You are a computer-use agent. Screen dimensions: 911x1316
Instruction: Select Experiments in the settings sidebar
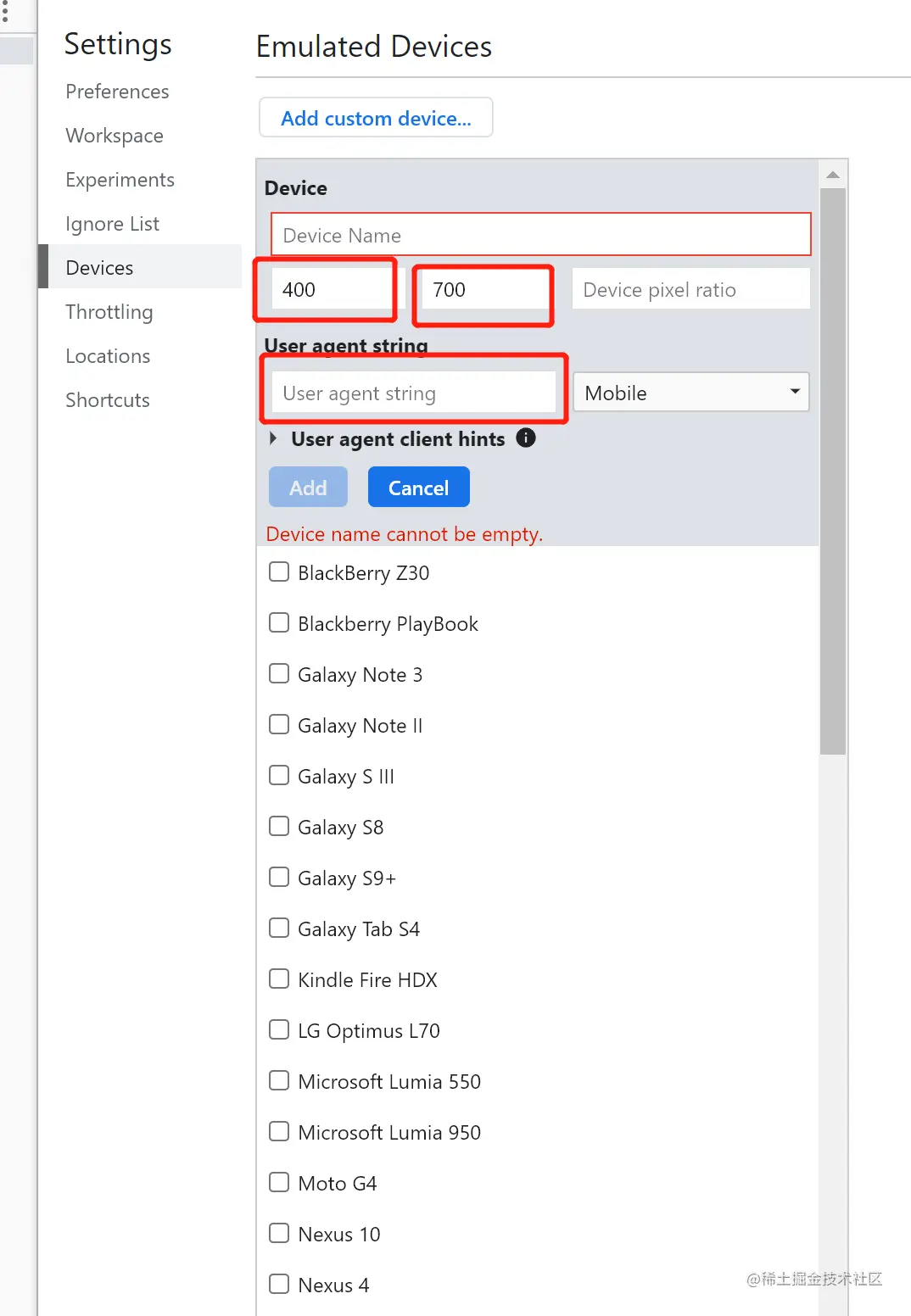click(x=120, y=180)
